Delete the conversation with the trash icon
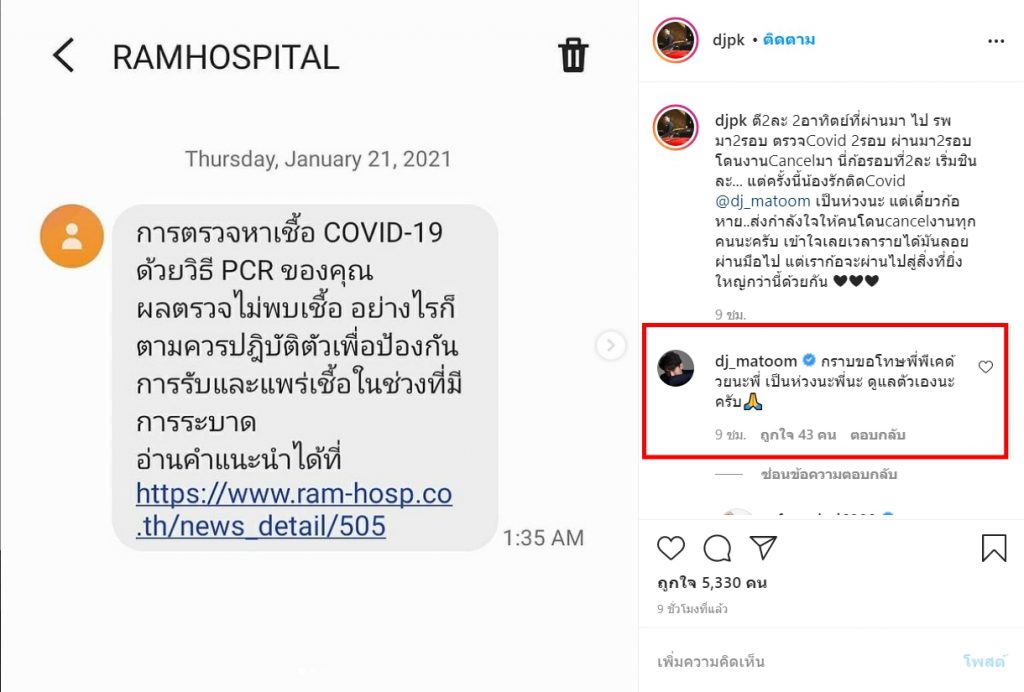1024x692 pixels. coord(573,55)
